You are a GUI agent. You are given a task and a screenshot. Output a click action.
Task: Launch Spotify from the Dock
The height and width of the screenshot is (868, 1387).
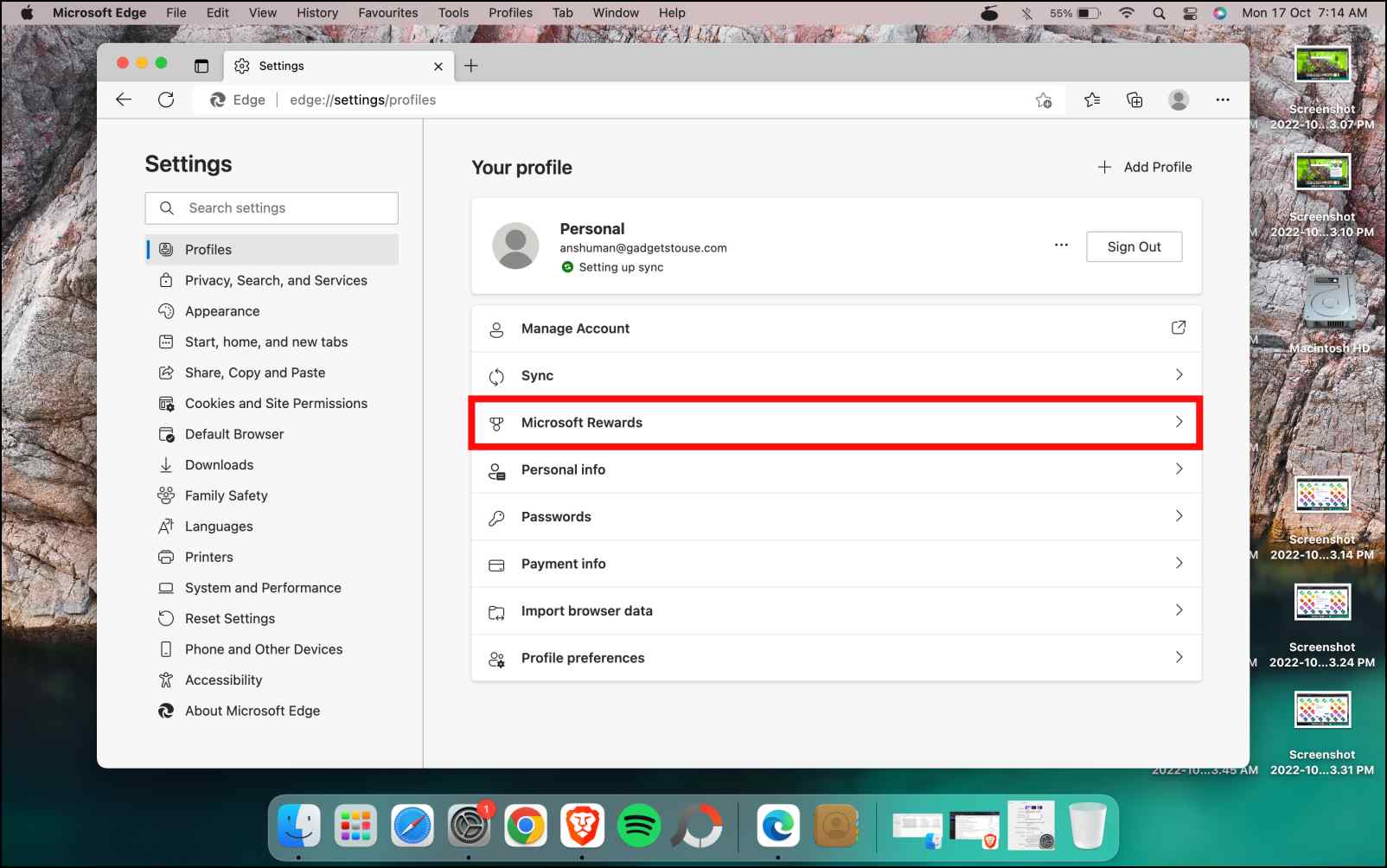click(x=639, y=826)
